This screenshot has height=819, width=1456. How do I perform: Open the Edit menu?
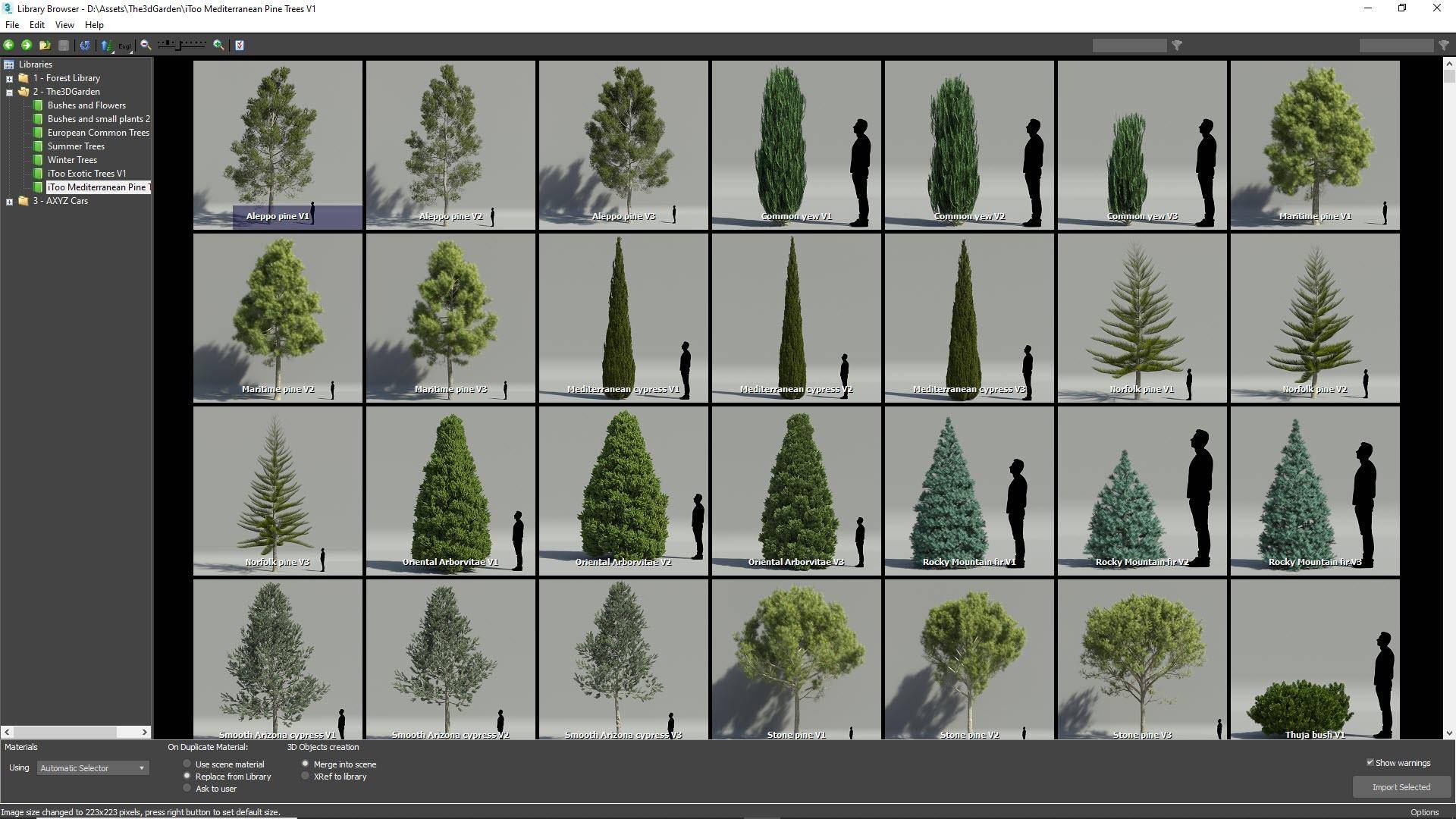(36, 24)
